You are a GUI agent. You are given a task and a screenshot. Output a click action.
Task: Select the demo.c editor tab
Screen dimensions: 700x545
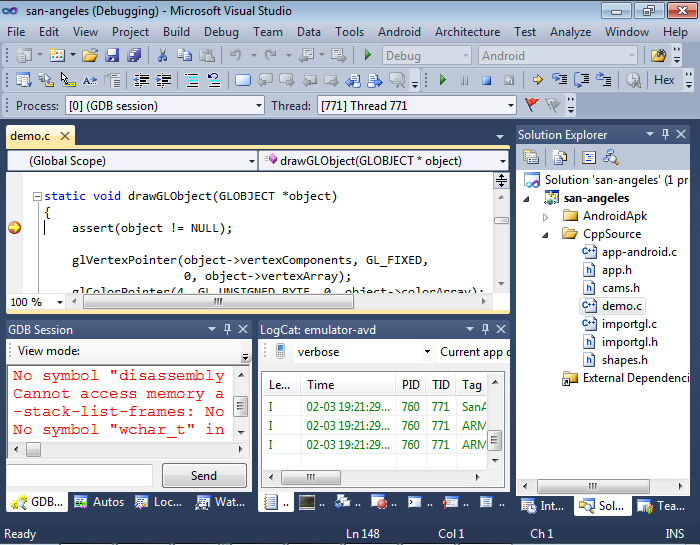coord(30,136)
